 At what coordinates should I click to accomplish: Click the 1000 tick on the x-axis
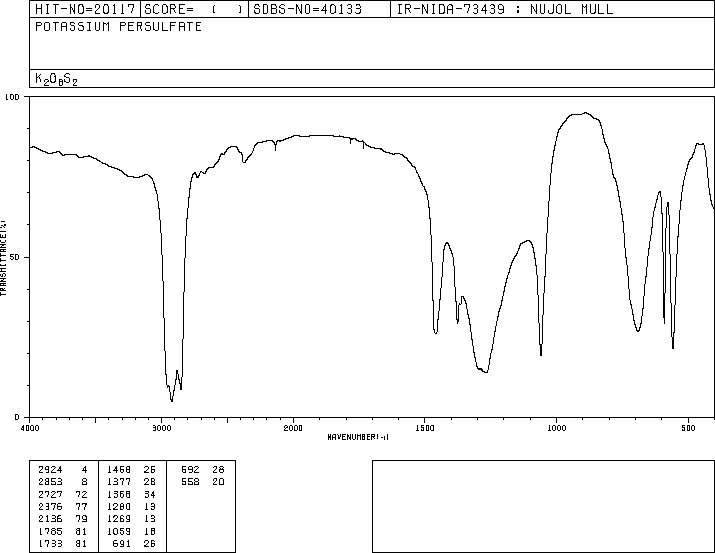point(557,428)
